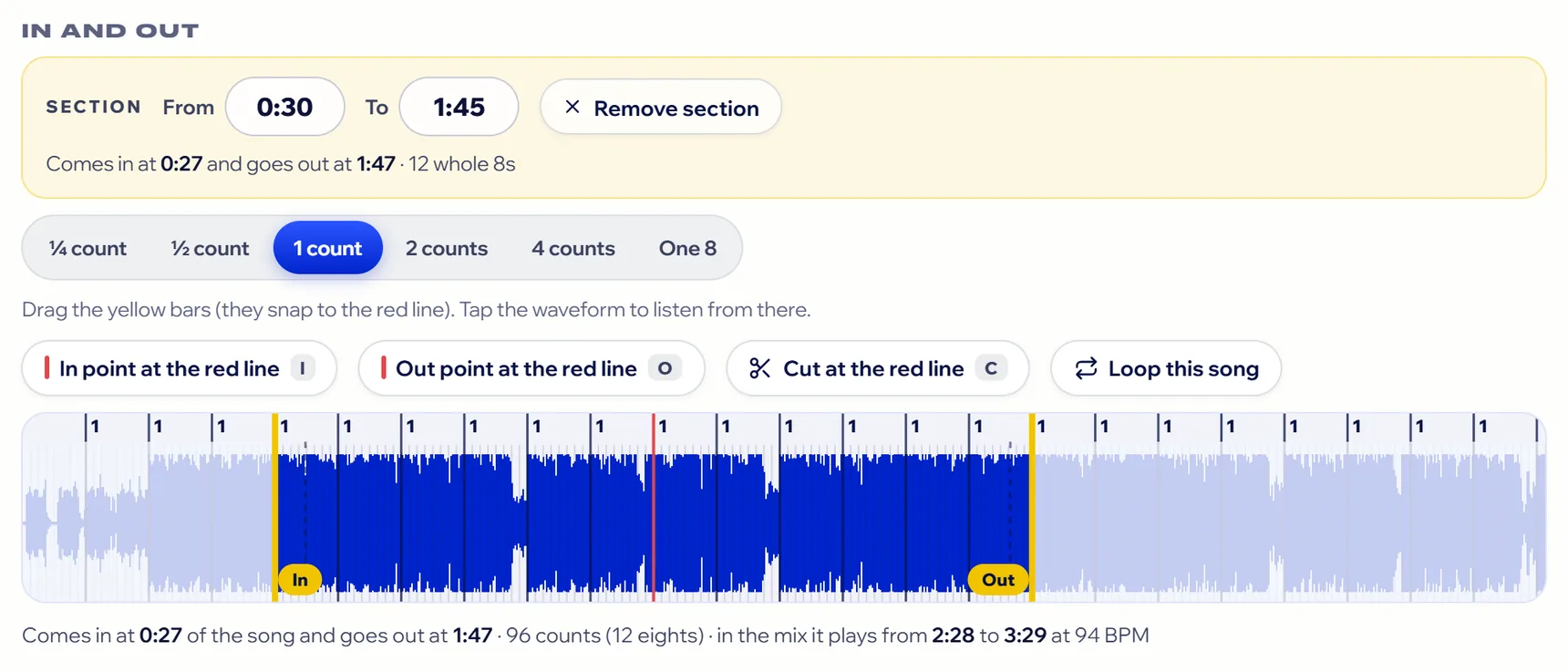Click the red bar icon beside Out point
The width and height of the screenshot is (1568, 672).
point(383,368)
